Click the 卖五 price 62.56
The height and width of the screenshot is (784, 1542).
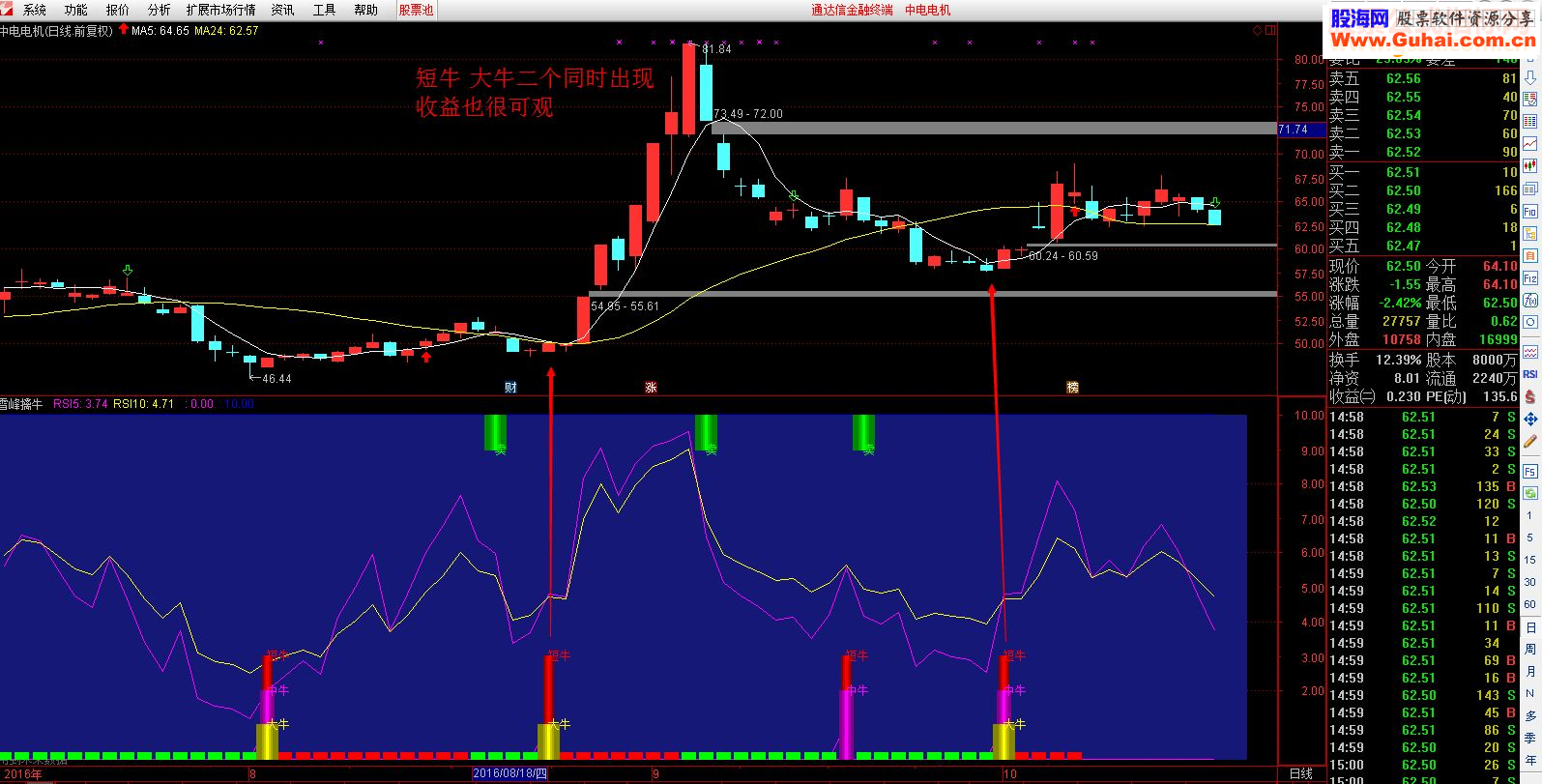(x=1404, y=78)
